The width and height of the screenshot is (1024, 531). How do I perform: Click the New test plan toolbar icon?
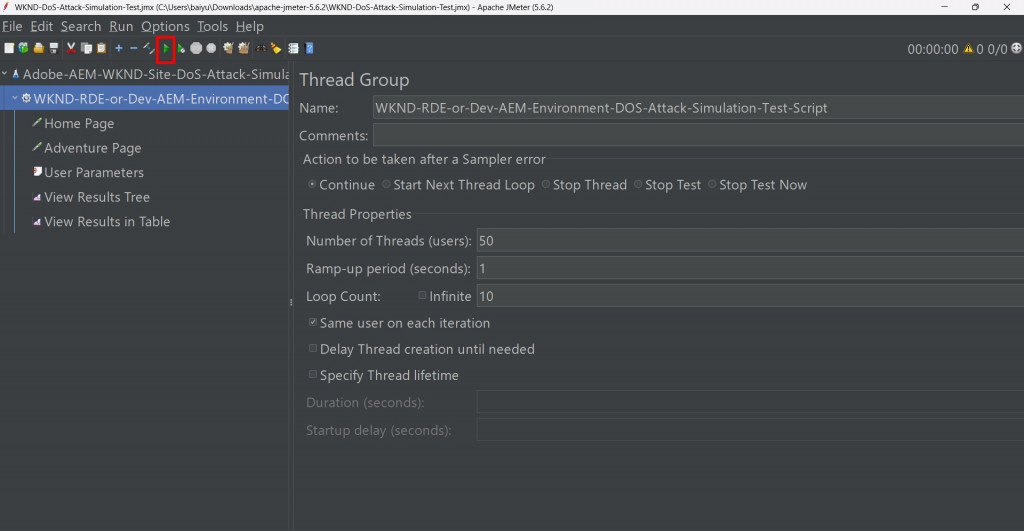8,48
